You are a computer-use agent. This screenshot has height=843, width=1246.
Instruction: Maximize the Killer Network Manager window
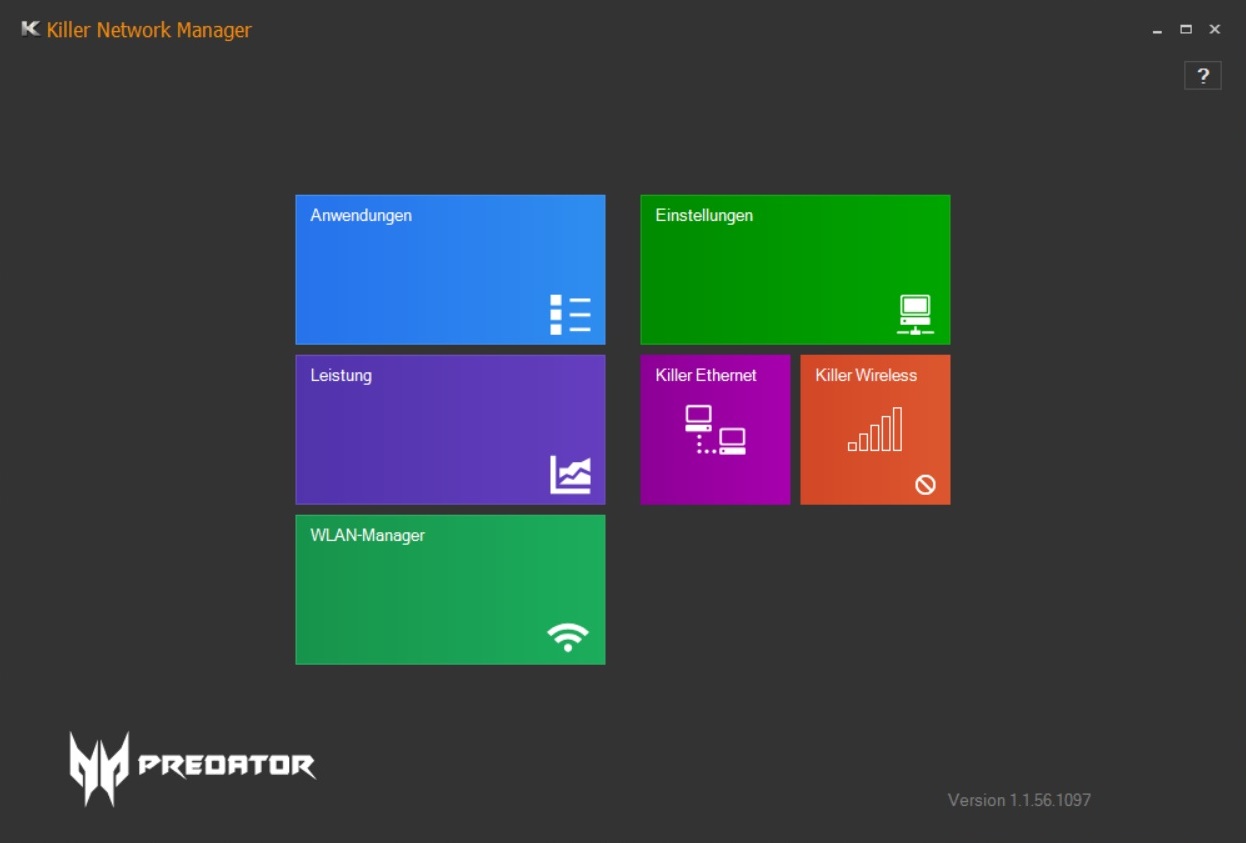(x=1186, y=30)
